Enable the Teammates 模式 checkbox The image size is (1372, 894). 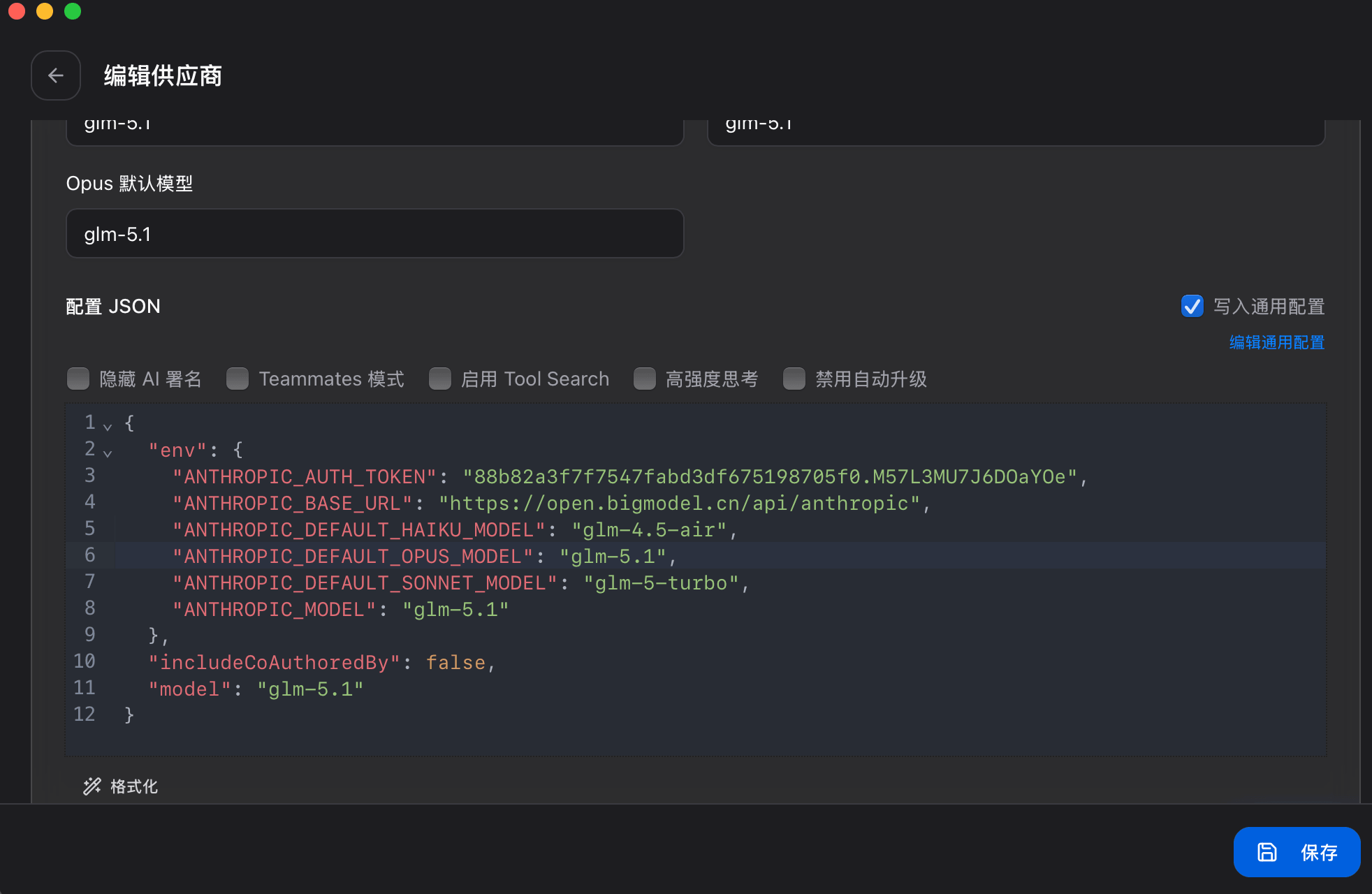[x=238, y=379]
